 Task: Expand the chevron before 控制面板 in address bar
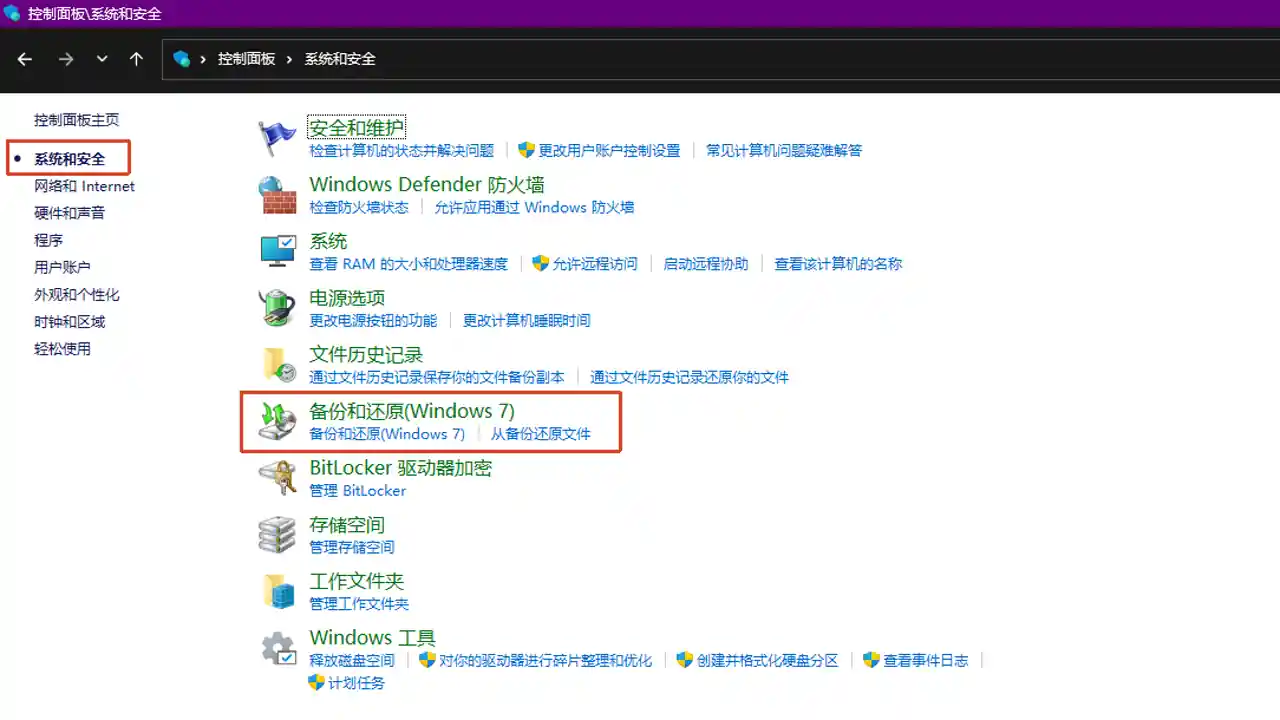204,59
